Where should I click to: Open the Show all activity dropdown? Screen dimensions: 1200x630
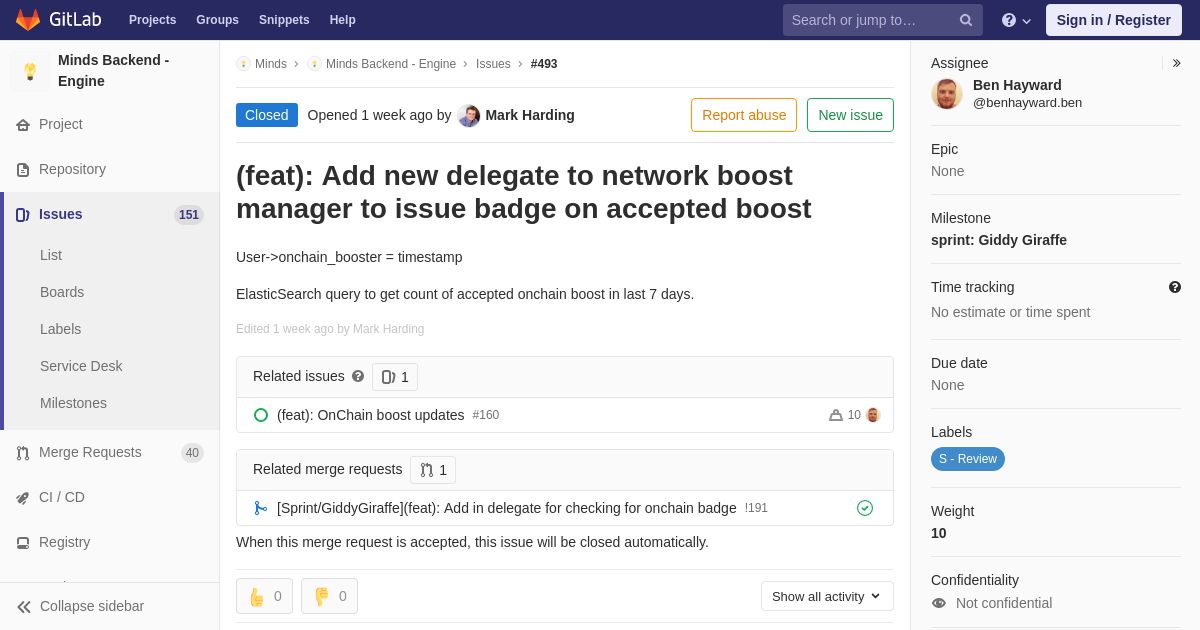click(827, 596)
